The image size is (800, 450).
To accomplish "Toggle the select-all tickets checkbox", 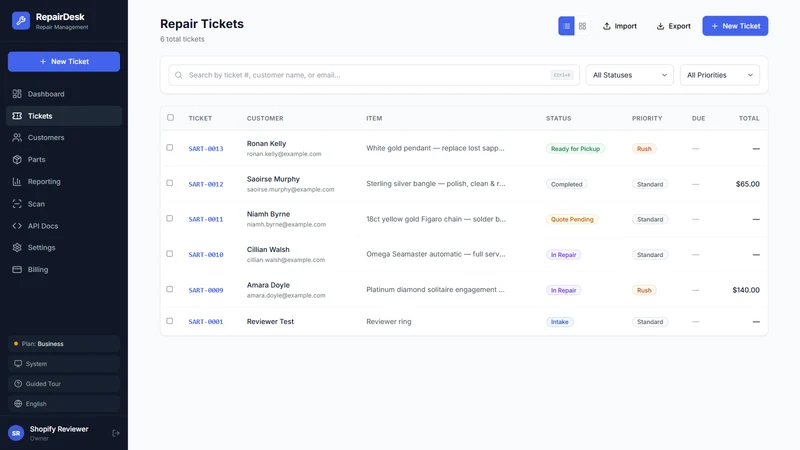I will tap(170, 117).
